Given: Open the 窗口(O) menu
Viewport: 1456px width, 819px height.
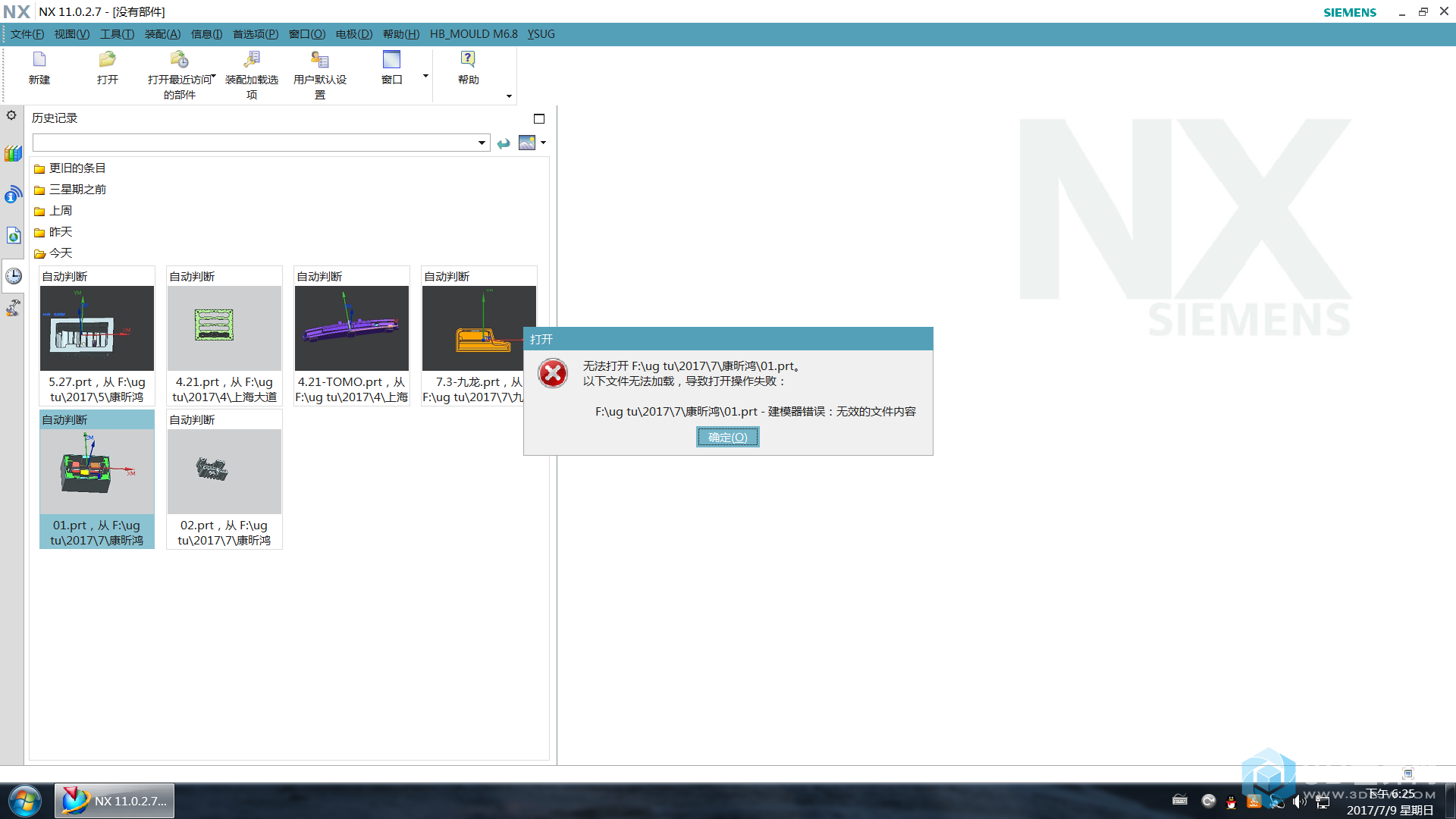Looking at the screenshot, I should (x=307, y=34).
